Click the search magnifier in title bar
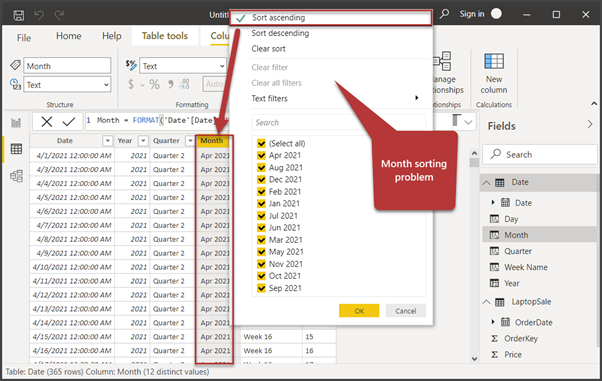The height and width of the screenshot is (381, 602). click(444, 14)
